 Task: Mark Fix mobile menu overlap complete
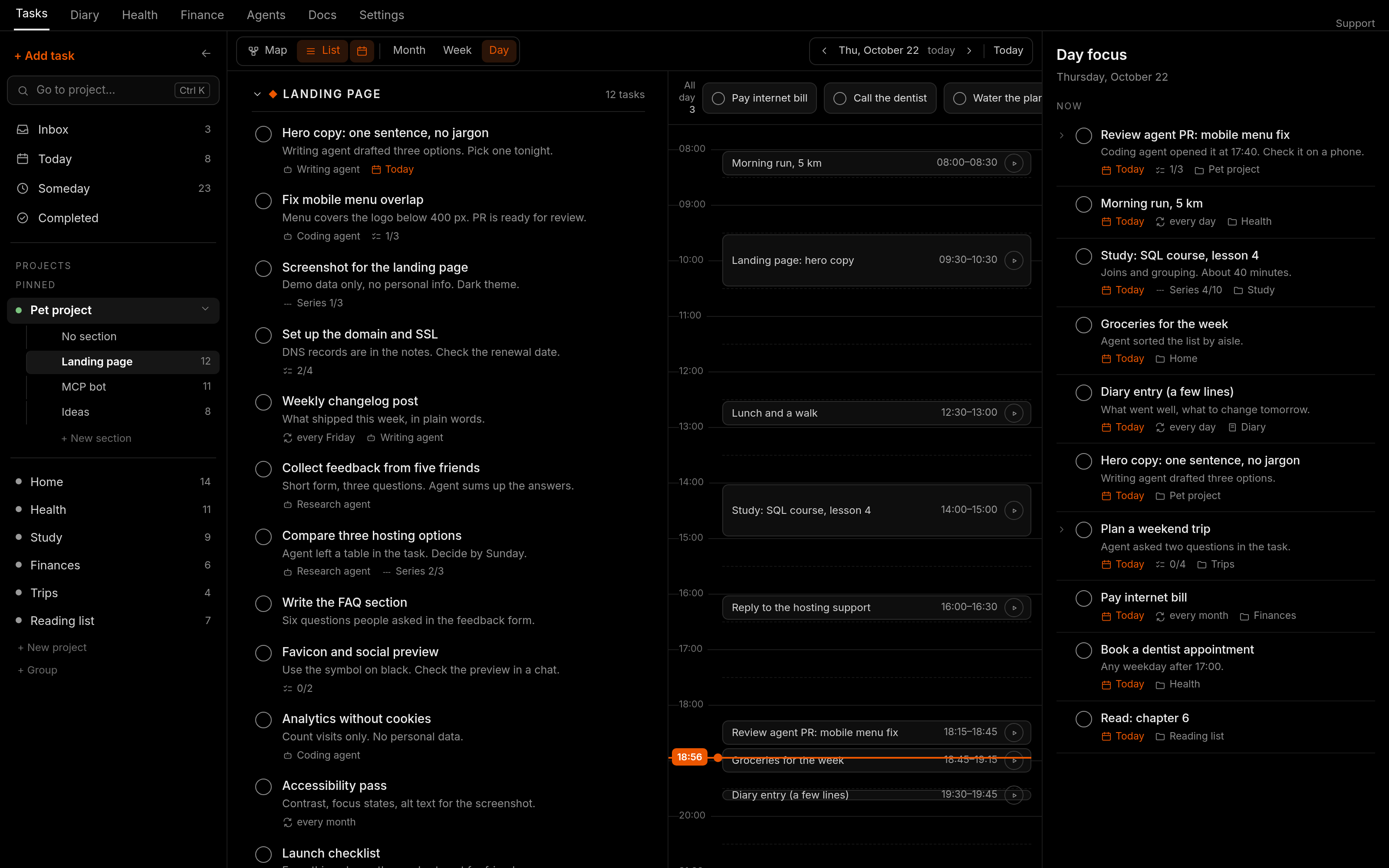point(263,201)
